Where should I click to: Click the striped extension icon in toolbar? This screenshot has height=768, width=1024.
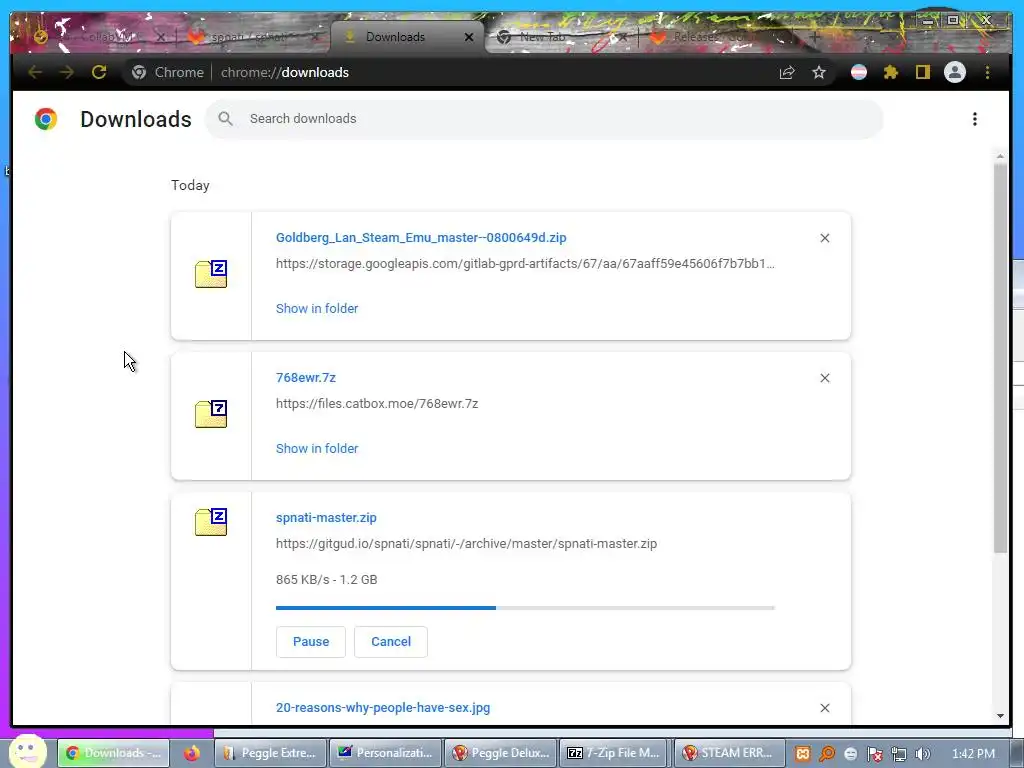(859, 72)
